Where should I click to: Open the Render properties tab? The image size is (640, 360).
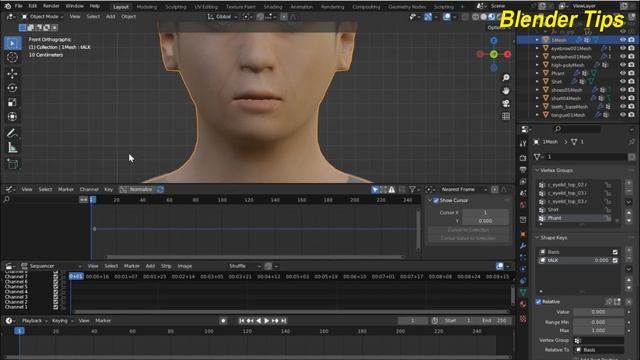523,158
